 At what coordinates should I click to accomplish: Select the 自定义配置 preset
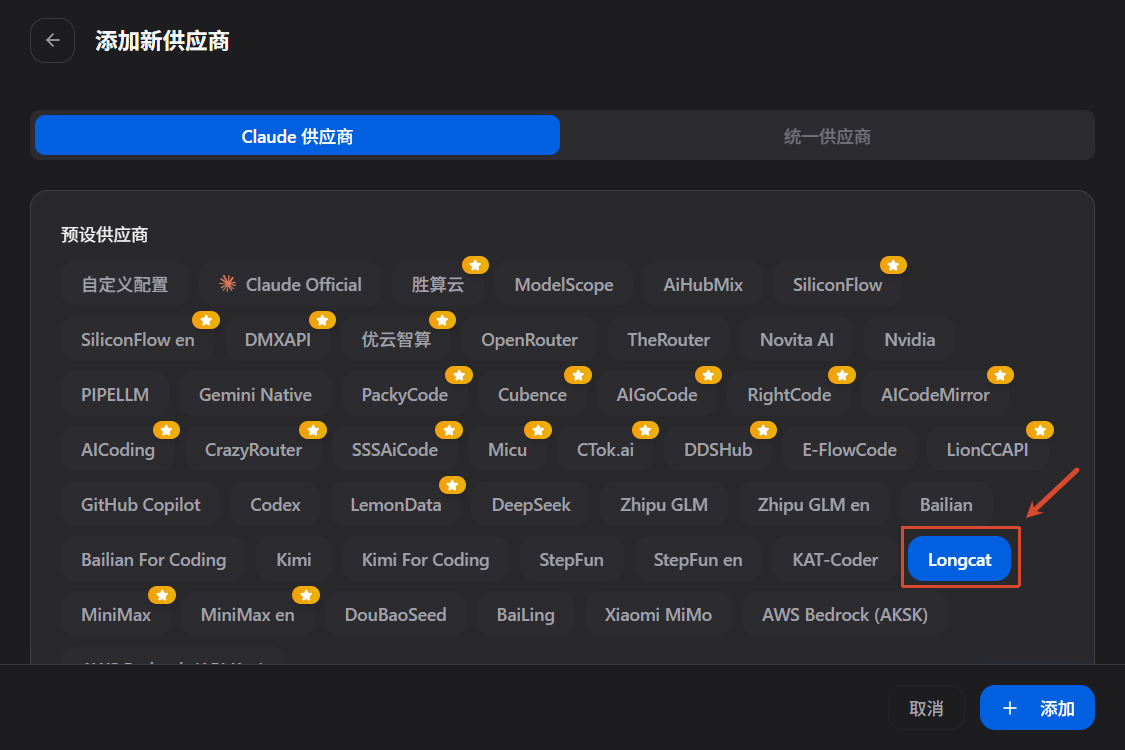(125, 285)
